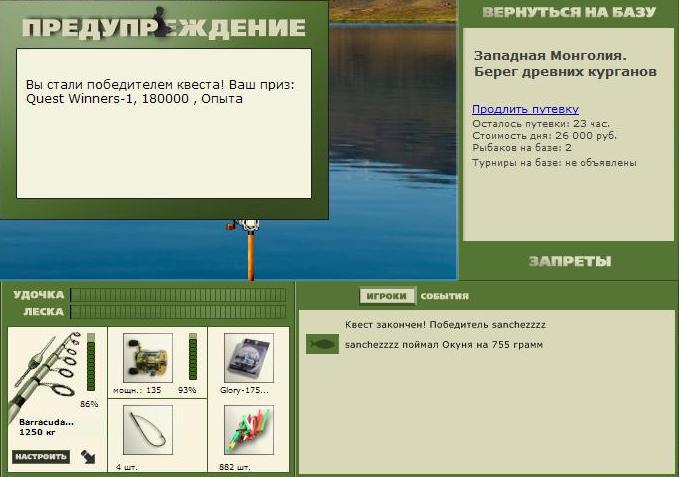679x477 pixels.
Task: Click the rod durability gauge 86%
Action: coord(91,362)
